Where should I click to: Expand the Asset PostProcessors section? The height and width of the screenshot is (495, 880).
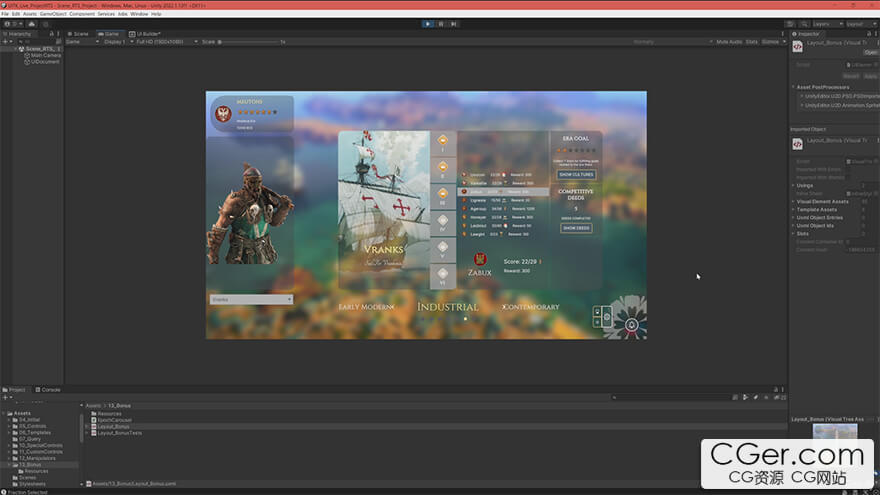(794, 87)
